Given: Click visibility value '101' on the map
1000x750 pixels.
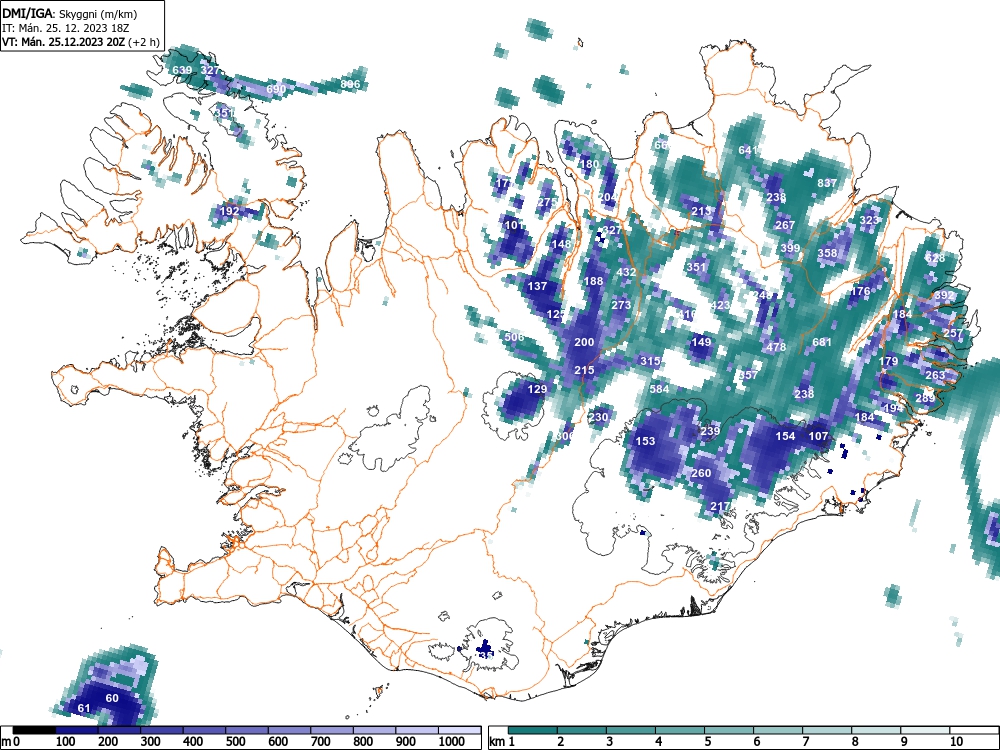Looking at the screenshot, I should pos(514,225).
